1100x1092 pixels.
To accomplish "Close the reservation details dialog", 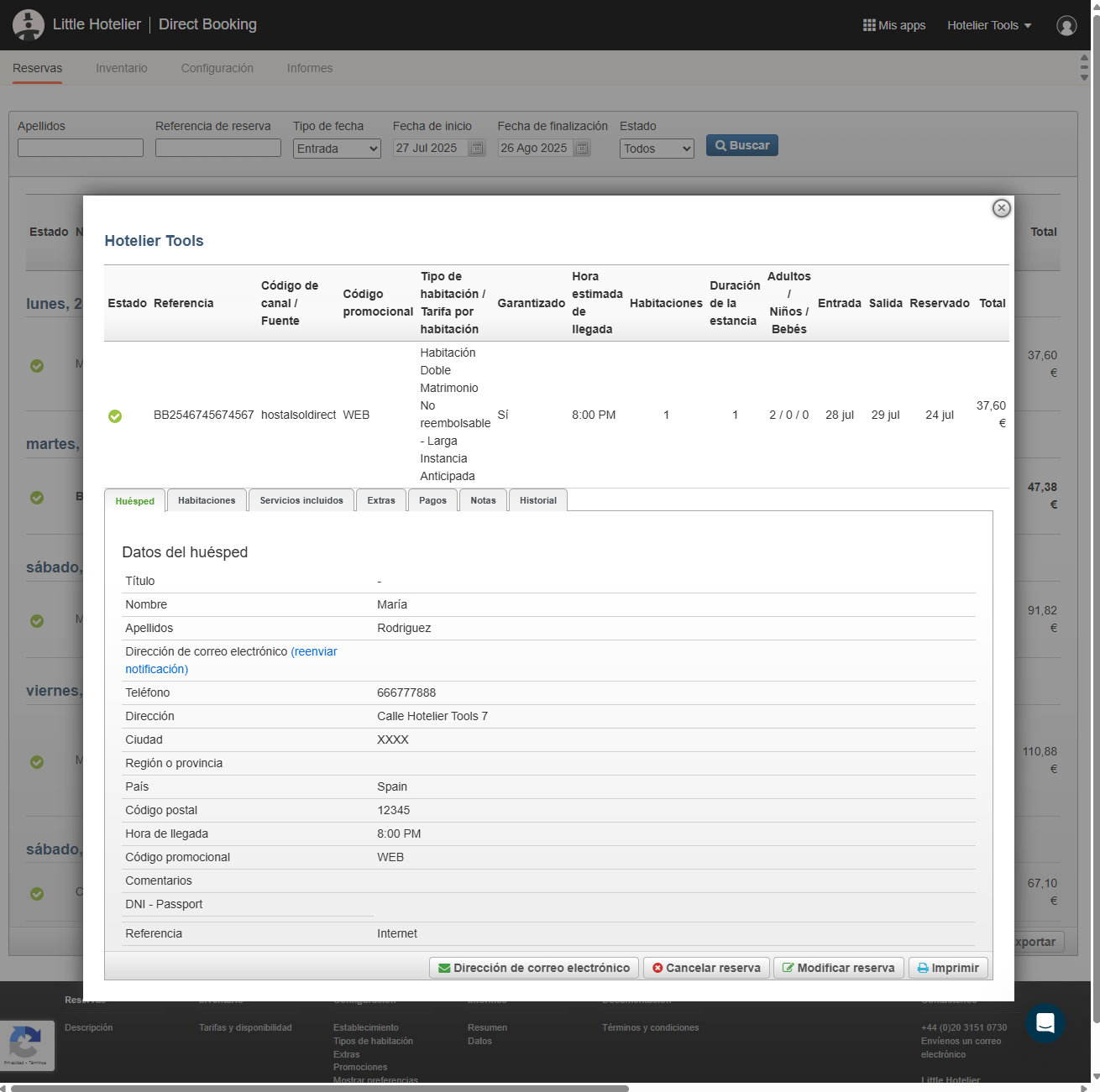I will (x=1001, y=208).
